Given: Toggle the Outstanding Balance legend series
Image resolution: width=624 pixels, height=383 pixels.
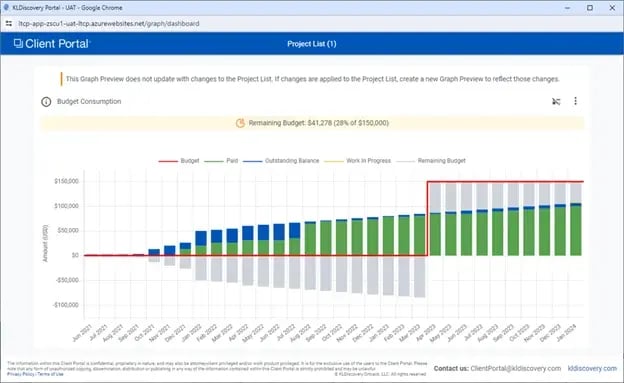Looking at the screenshot, I should click(281, 161).
